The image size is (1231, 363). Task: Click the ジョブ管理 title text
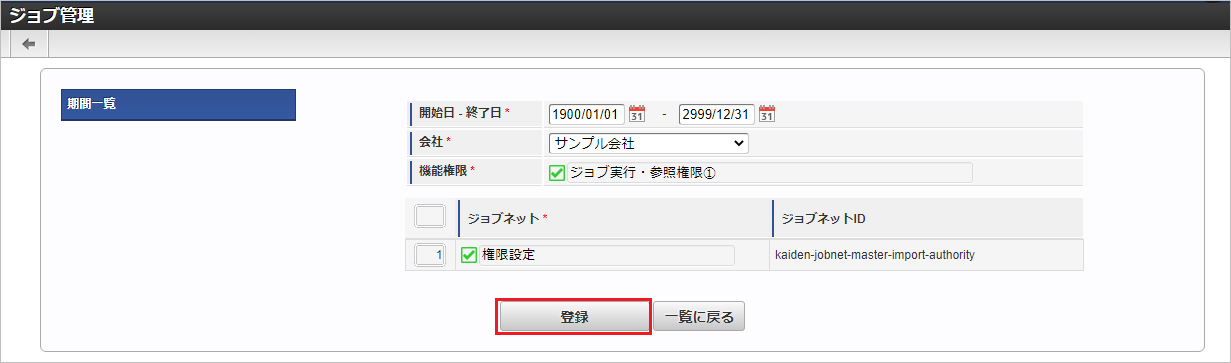(52, 15)
